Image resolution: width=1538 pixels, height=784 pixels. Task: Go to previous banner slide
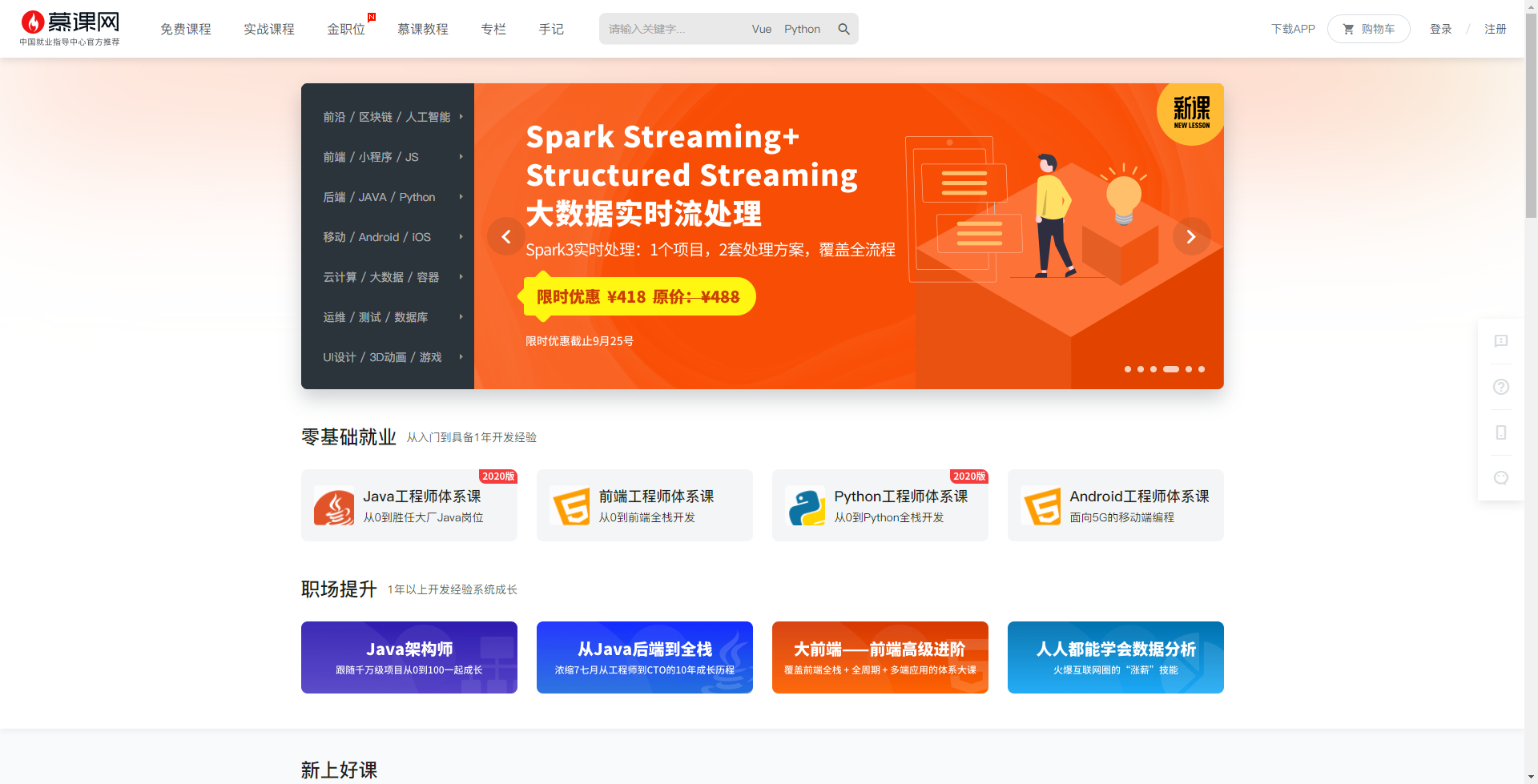tap(506, 236)
